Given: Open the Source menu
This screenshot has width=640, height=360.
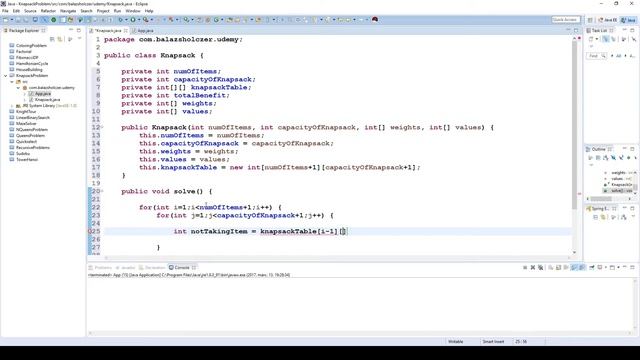Looking at the screenshot, I should 30,11.
